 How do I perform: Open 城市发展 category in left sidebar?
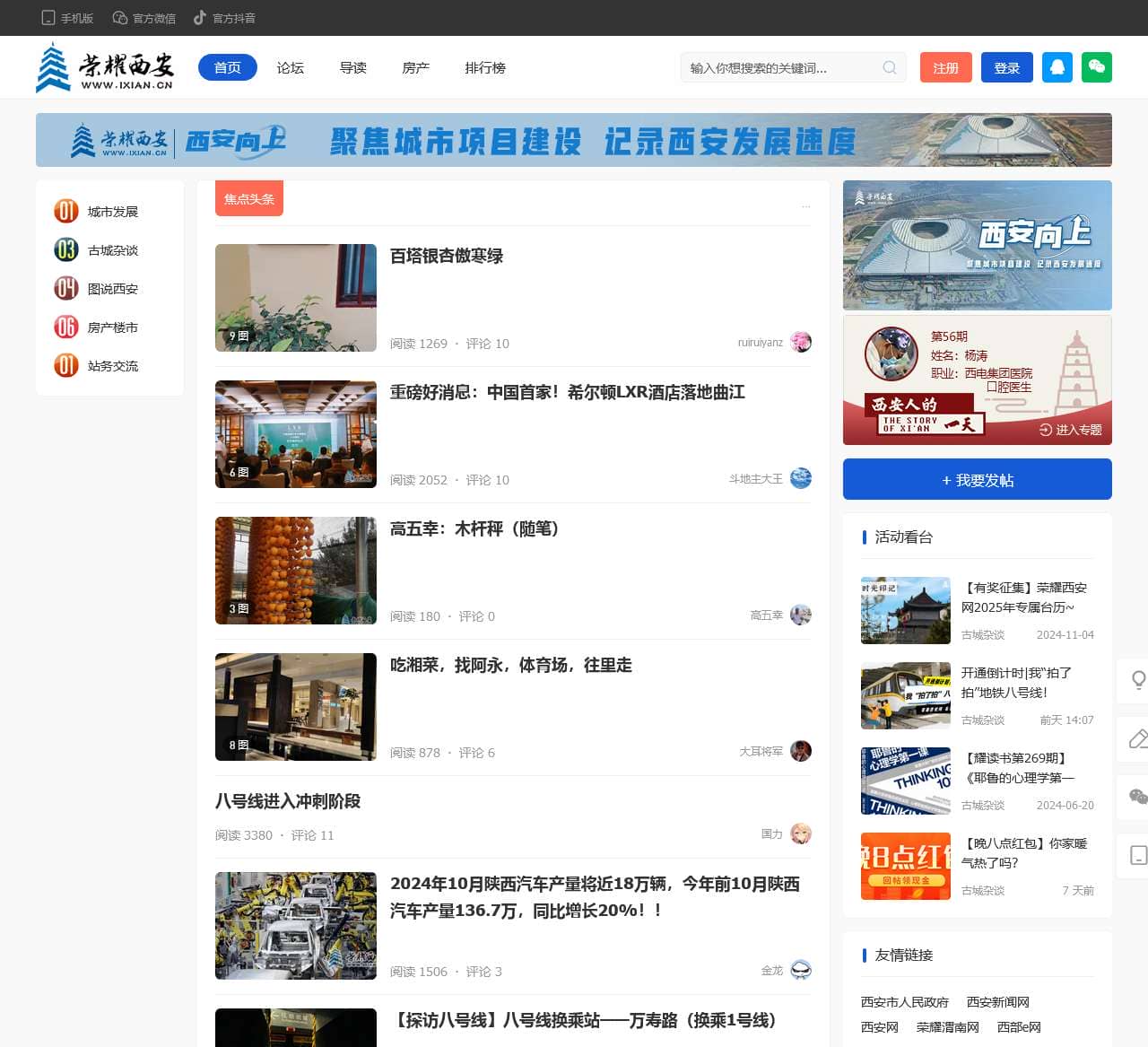coord(113,212)
